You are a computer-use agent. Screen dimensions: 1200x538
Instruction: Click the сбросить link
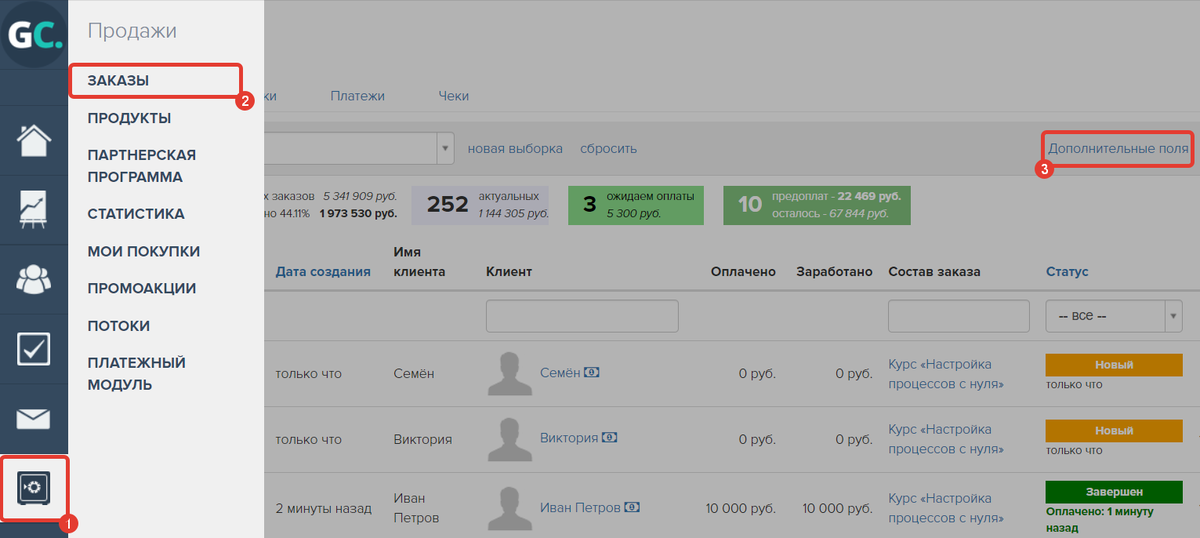click(608, 149)
